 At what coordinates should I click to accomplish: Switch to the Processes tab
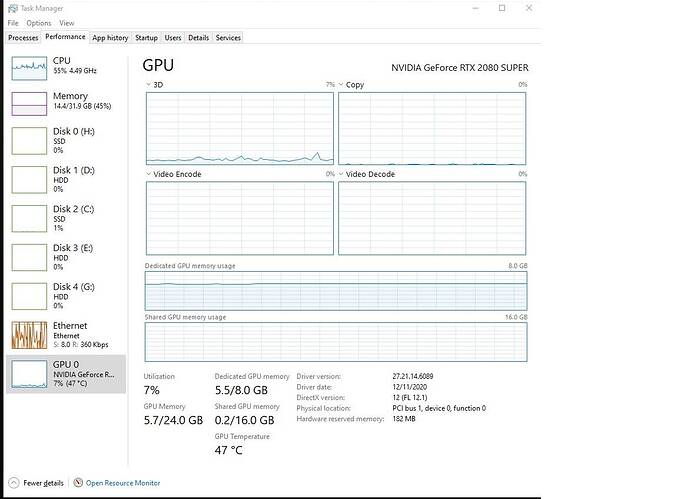point(23,37)
